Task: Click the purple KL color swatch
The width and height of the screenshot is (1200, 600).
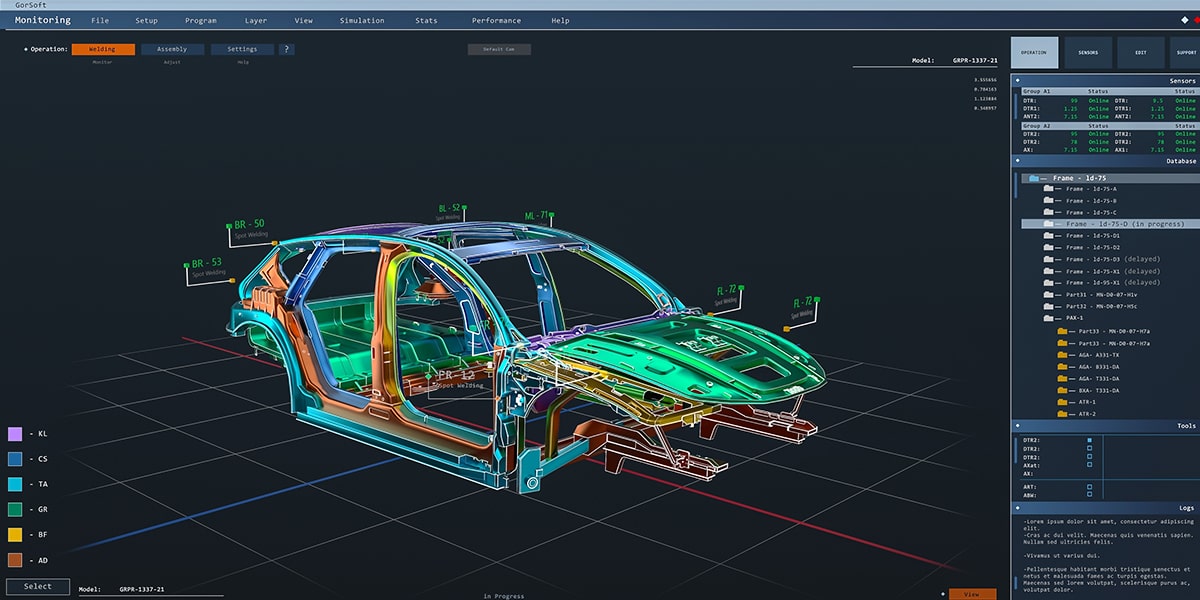Action: pyautogui.click(x=15, y=434)
